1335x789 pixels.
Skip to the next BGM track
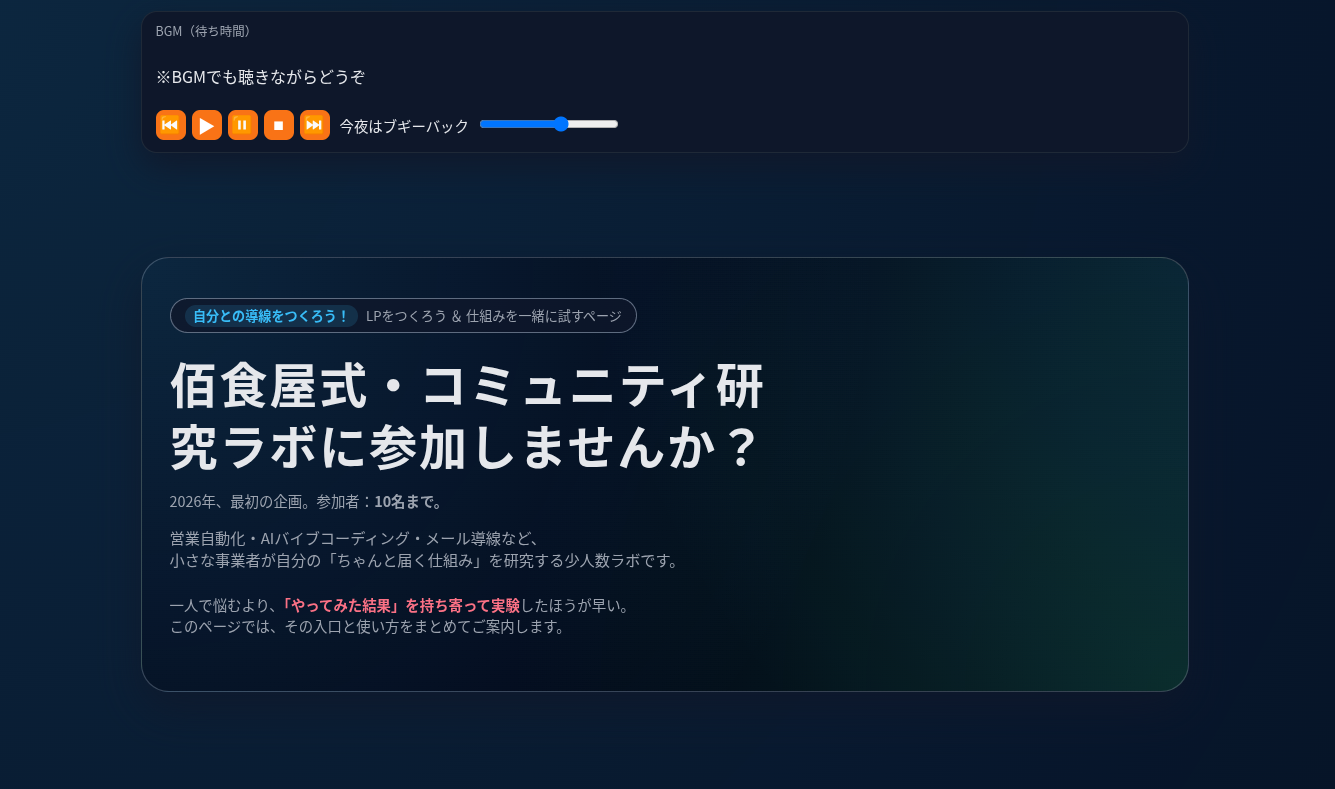click(x=315, y=125)
